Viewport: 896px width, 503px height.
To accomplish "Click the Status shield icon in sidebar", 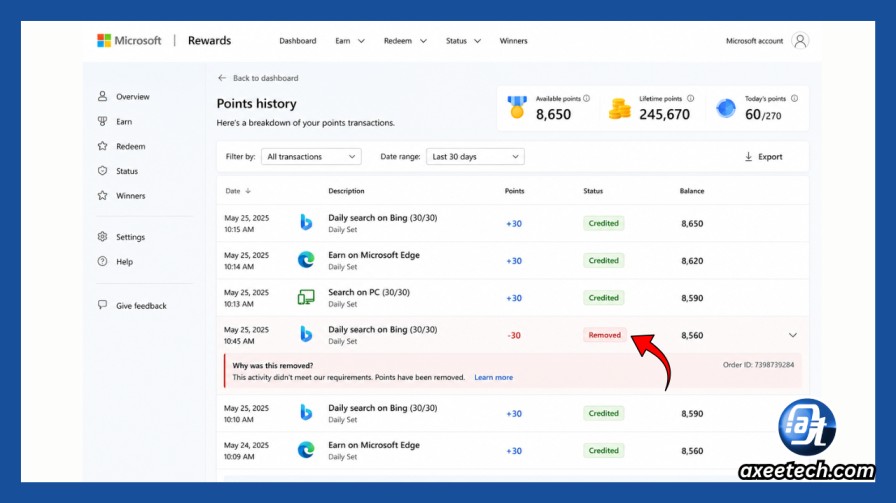I will tap(102, 170).
